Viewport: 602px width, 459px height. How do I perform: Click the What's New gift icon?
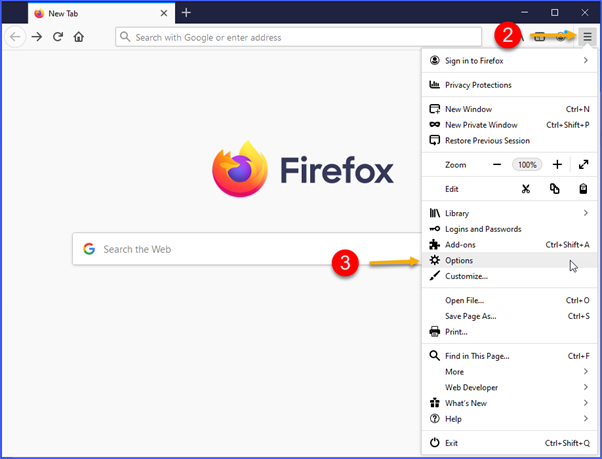click(435, 403)
